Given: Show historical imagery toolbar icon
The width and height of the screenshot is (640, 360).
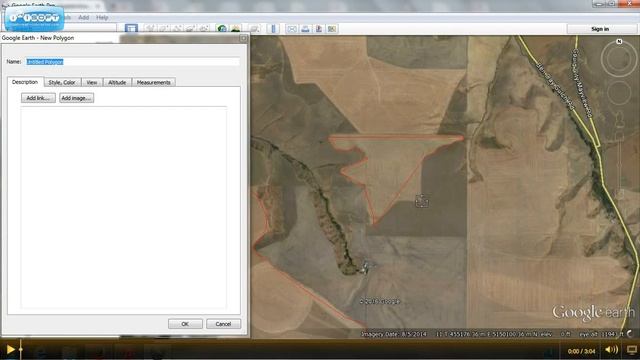Looking at the screenshot, I should 222,29.
